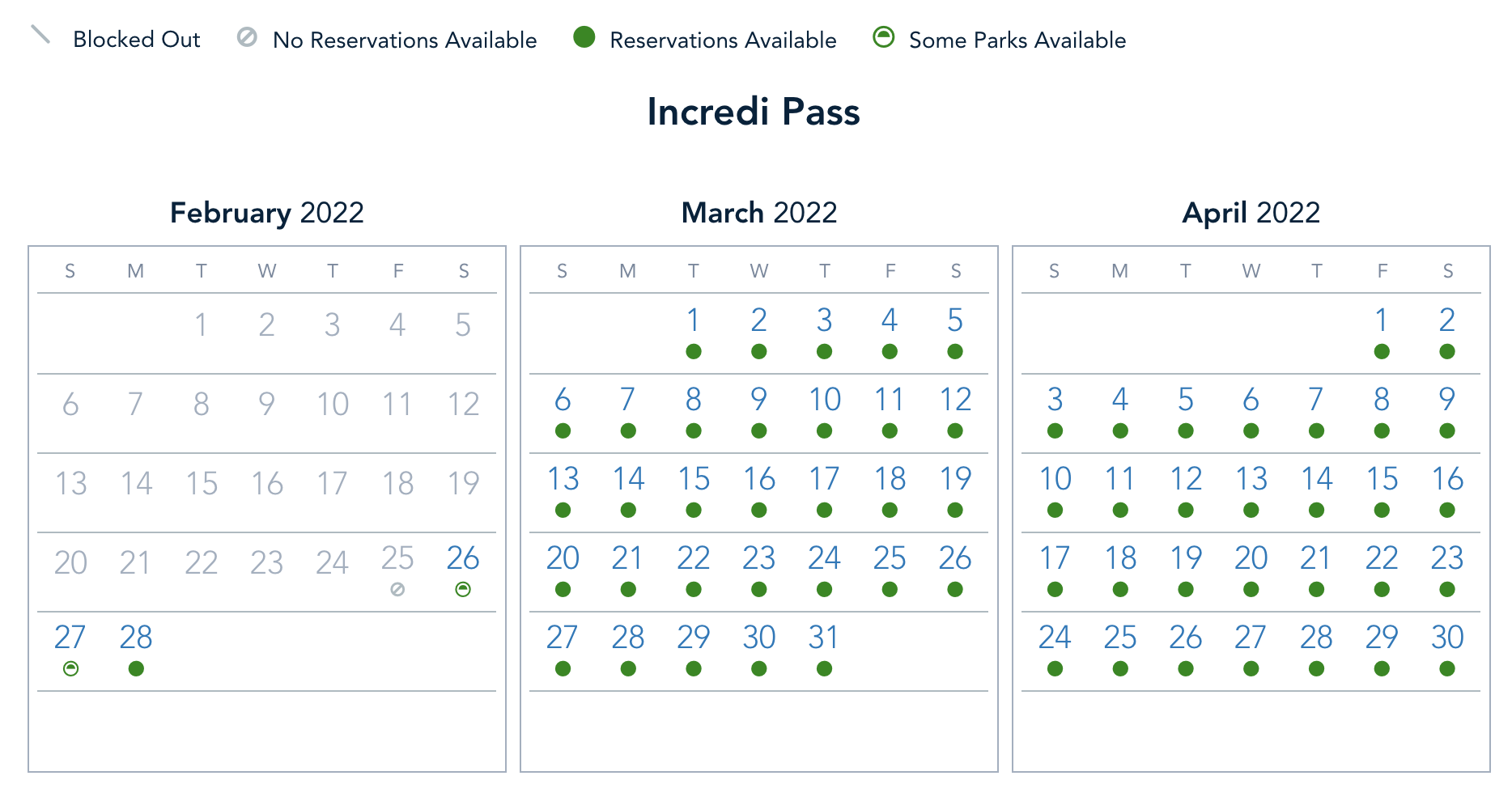Select April 1 date
The width and height of the screenshot is (1512, 797).
coord(1382,320)
